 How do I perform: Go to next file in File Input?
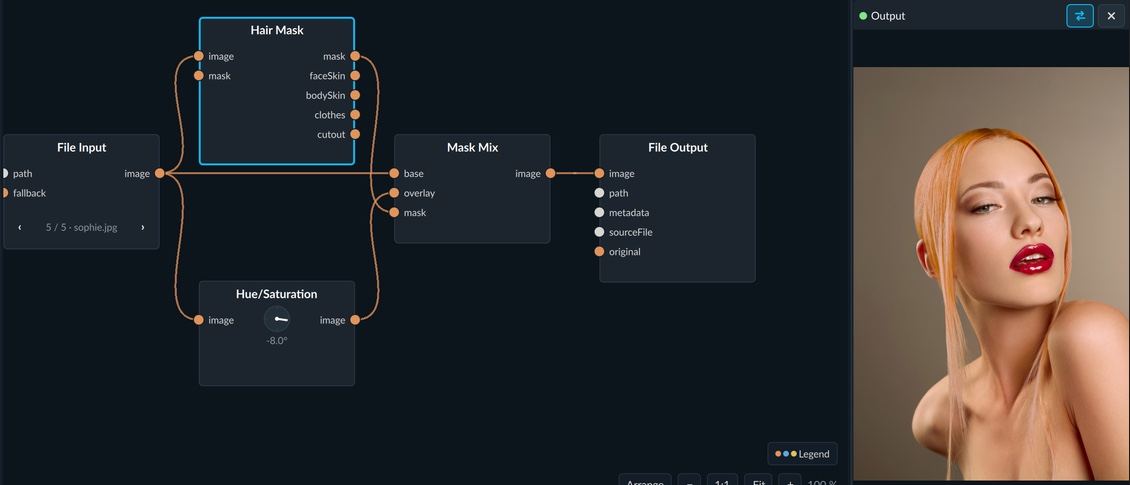click(x=143, y=227)
